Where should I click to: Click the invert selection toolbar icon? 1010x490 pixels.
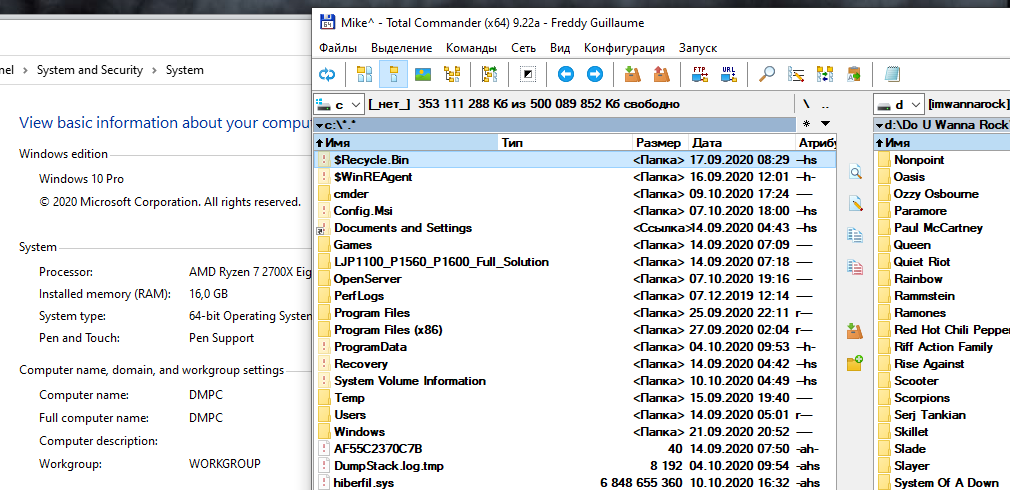(528, 74)
